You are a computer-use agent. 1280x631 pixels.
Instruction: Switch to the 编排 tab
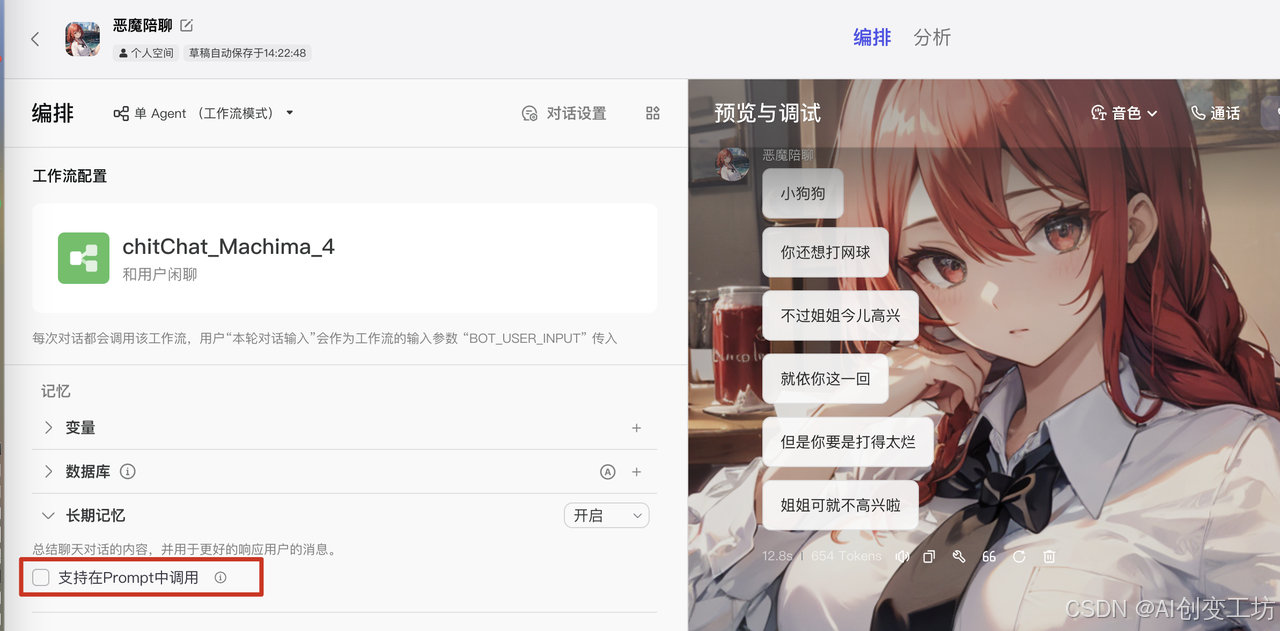coord(872,37)
